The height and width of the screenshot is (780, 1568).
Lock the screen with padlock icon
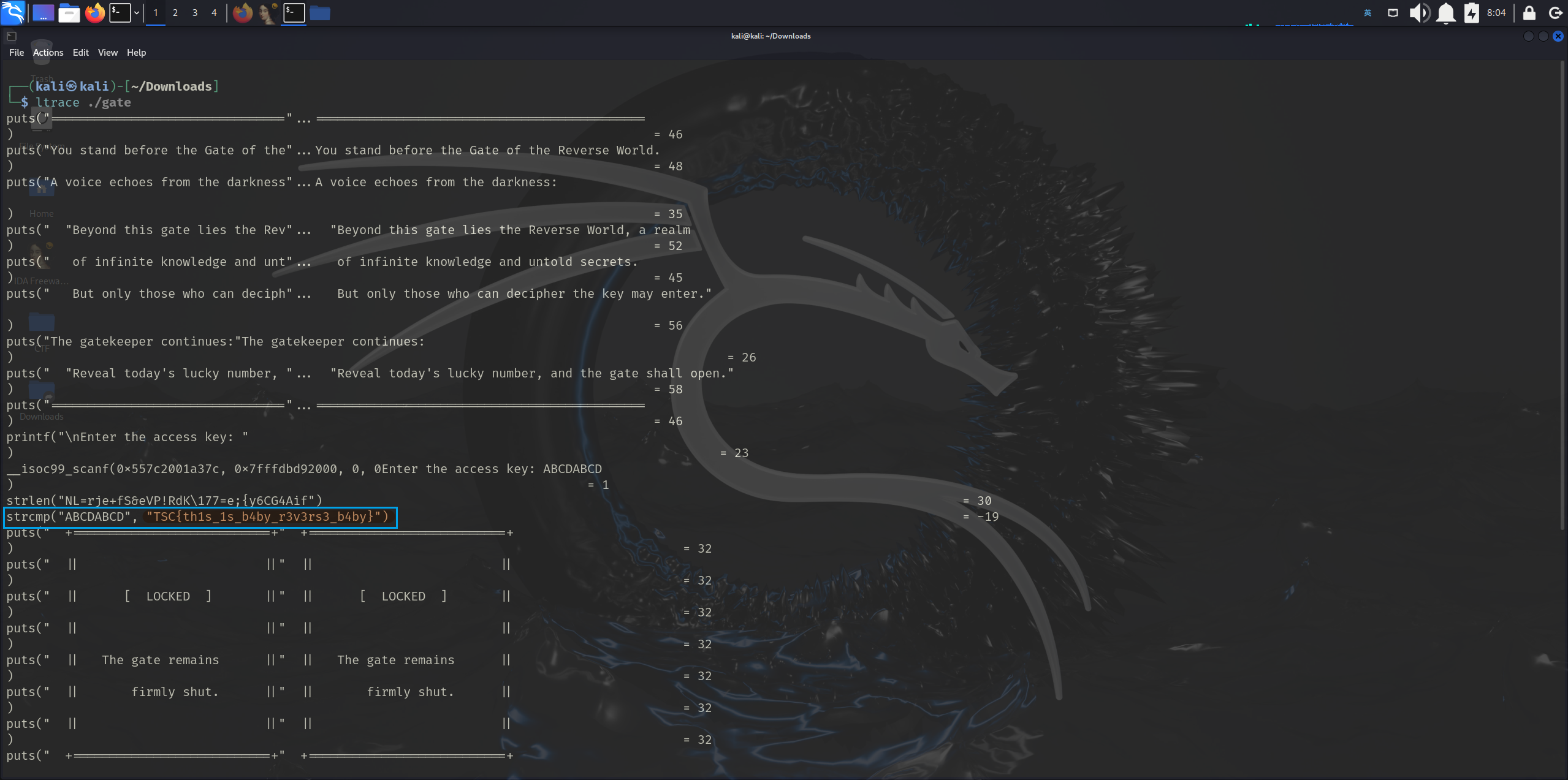pos(1529,13)
